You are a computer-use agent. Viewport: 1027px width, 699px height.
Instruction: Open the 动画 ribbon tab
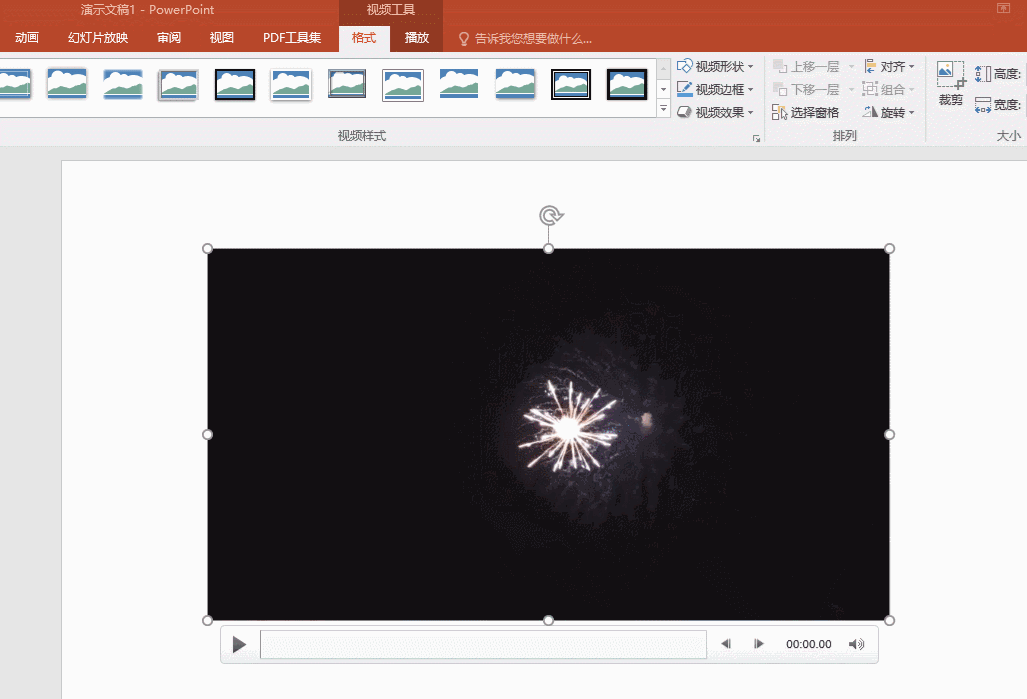click(x=27, y=38)
